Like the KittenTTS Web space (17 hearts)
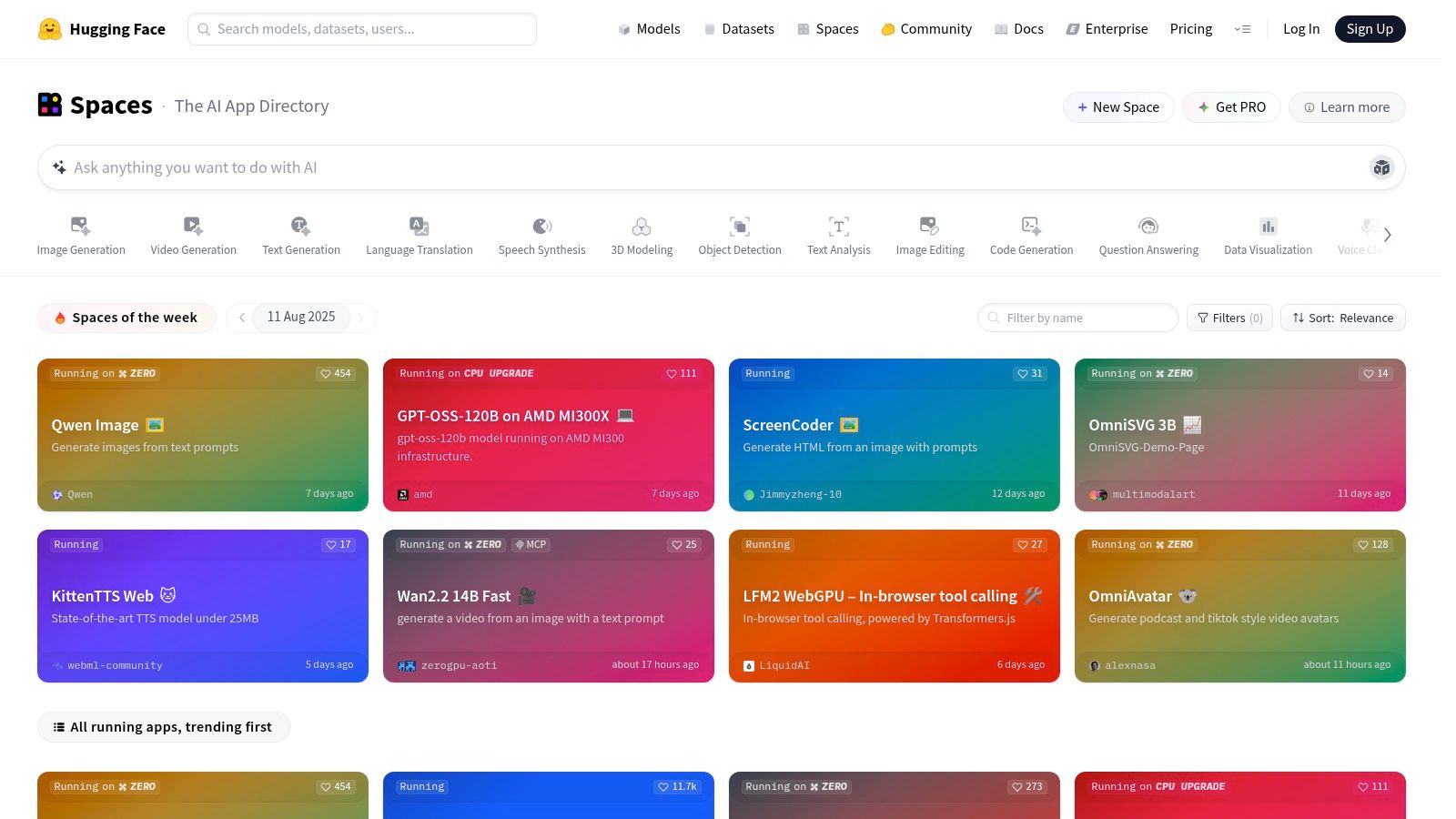The image size is (1456, 819). click(x=338, y=545)
